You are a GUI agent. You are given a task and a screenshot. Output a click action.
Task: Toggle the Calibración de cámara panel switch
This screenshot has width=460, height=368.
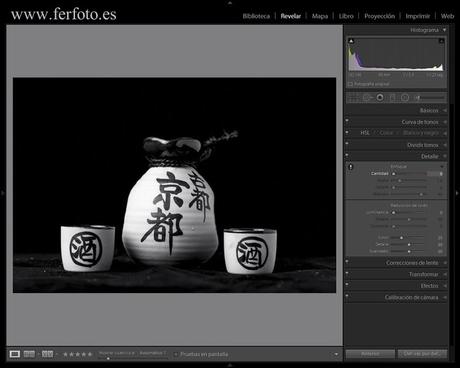click(x=347, y=295)
